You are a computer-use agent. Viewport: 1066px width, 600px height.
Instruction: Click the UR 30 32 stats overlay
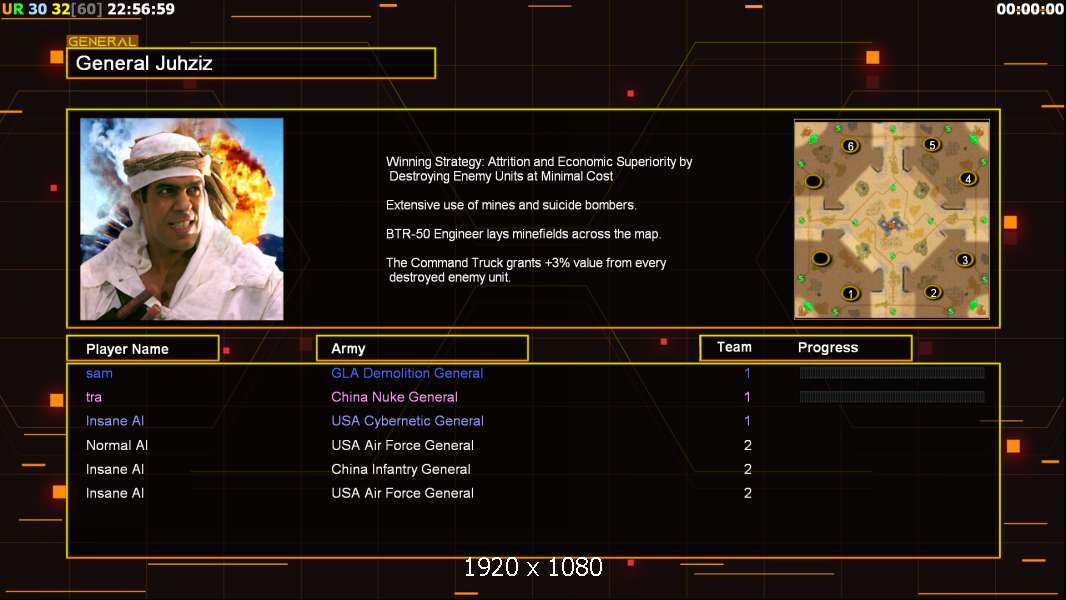(52, 9)
